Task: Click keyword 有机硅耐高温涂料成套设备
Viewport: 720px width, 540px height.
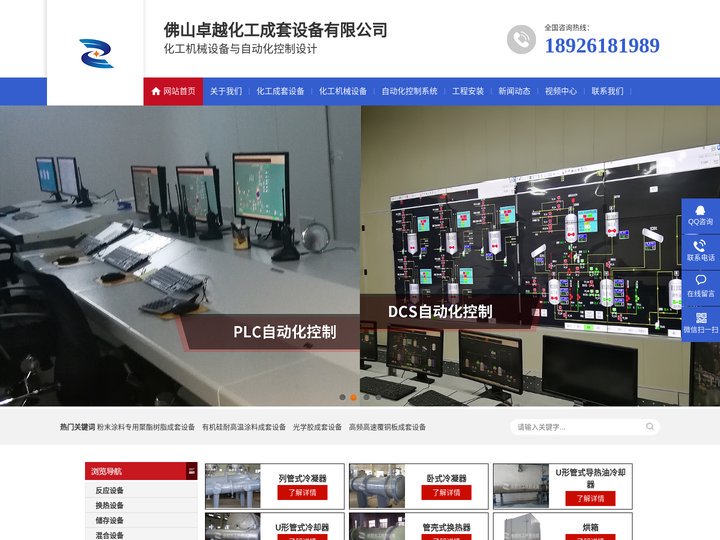Action: [244, 427]
